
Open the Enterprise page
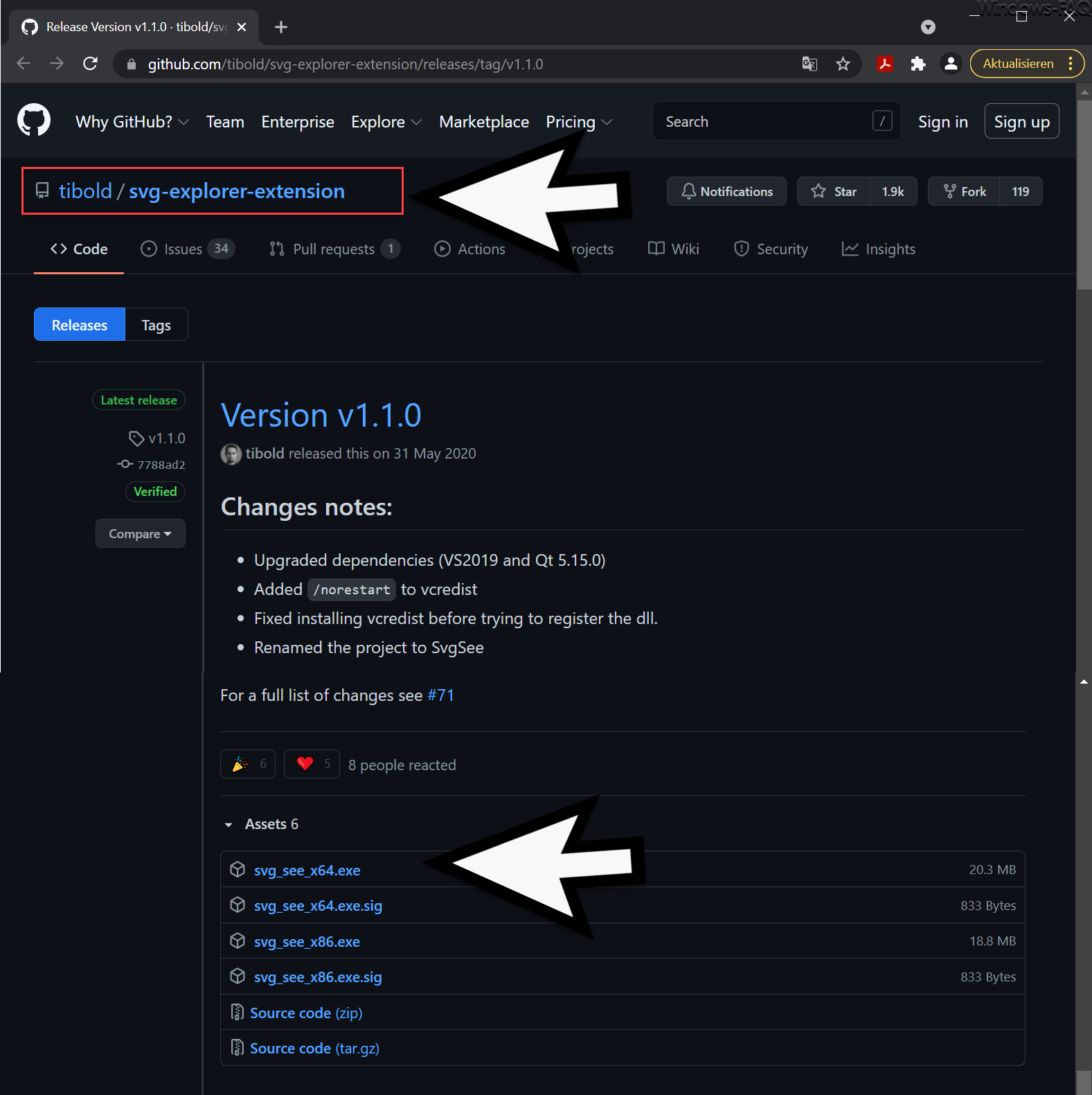298,122
